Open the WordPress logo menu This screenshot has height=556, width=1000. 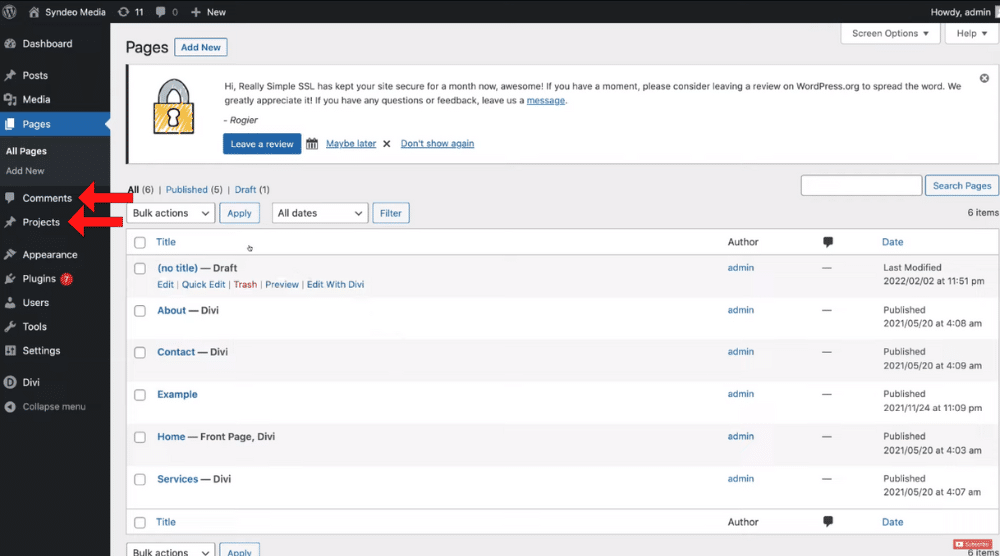[x=10, y=11]
